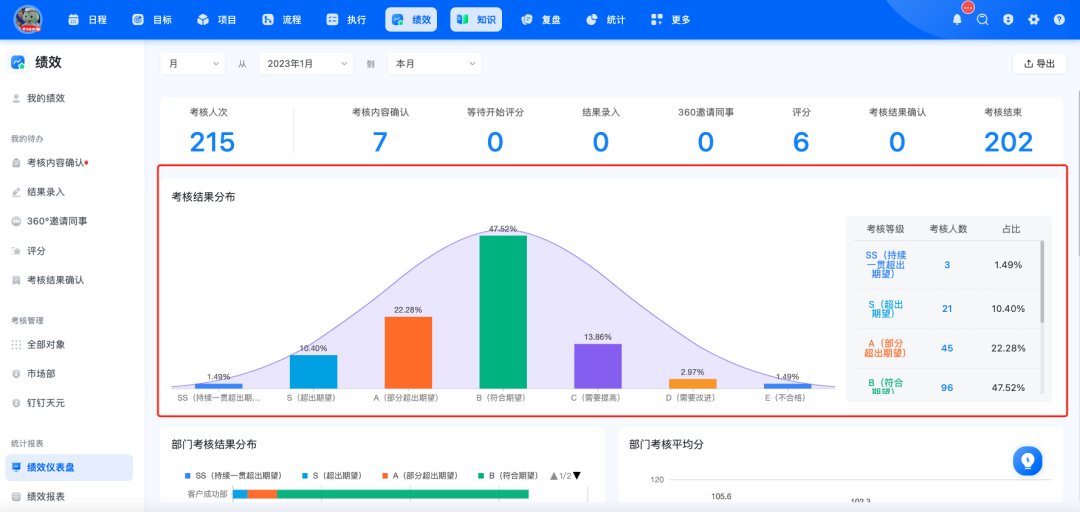Open the notification bell icon
This screenshot has height=512, width=1080.
click(x=957, y=20)
